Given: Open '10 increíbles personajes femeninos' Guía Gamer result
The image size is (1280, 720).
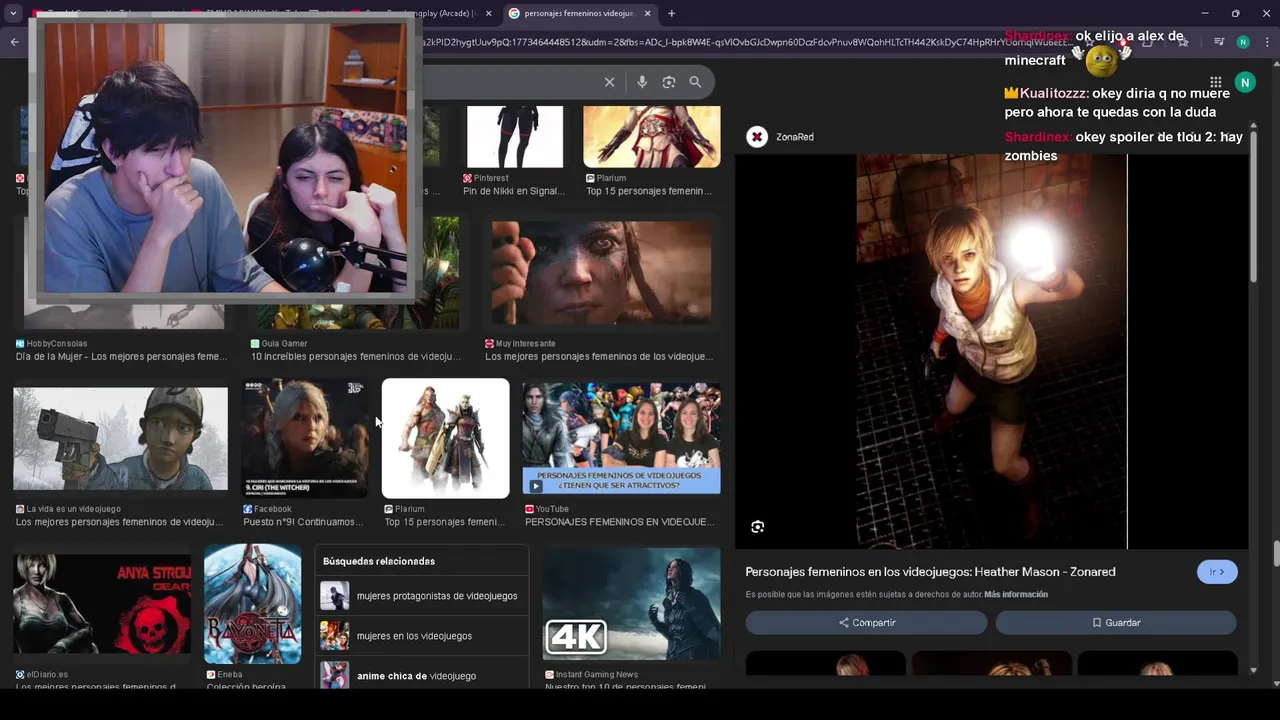Looking at the screenshot, I should pos(355,356).
